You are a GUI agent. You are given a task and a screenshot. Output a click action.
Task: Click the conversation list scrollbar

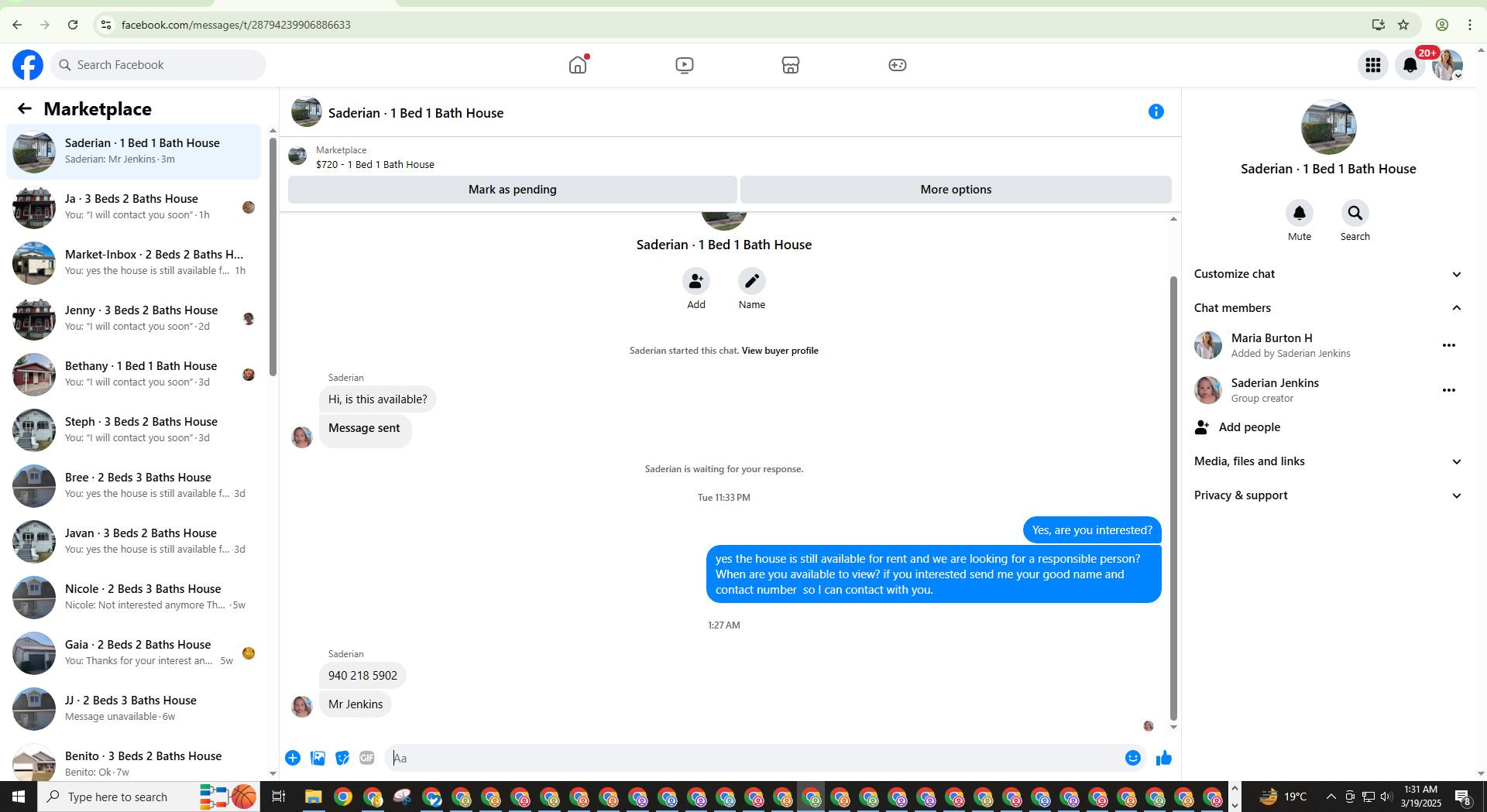[273, 257]
